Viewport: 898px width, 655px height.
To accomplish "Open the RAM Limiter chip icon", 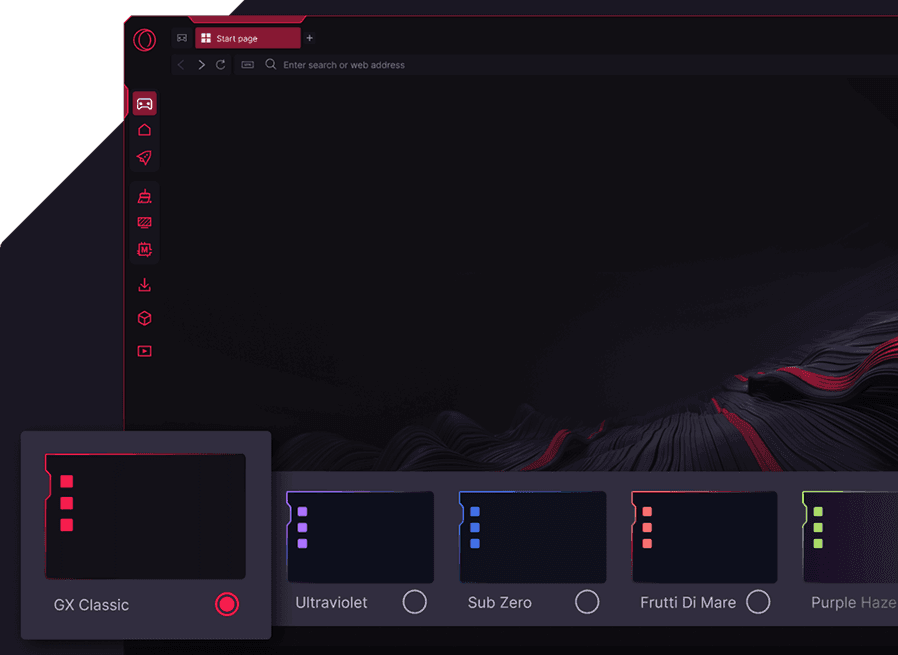I will tap(144, 249).
